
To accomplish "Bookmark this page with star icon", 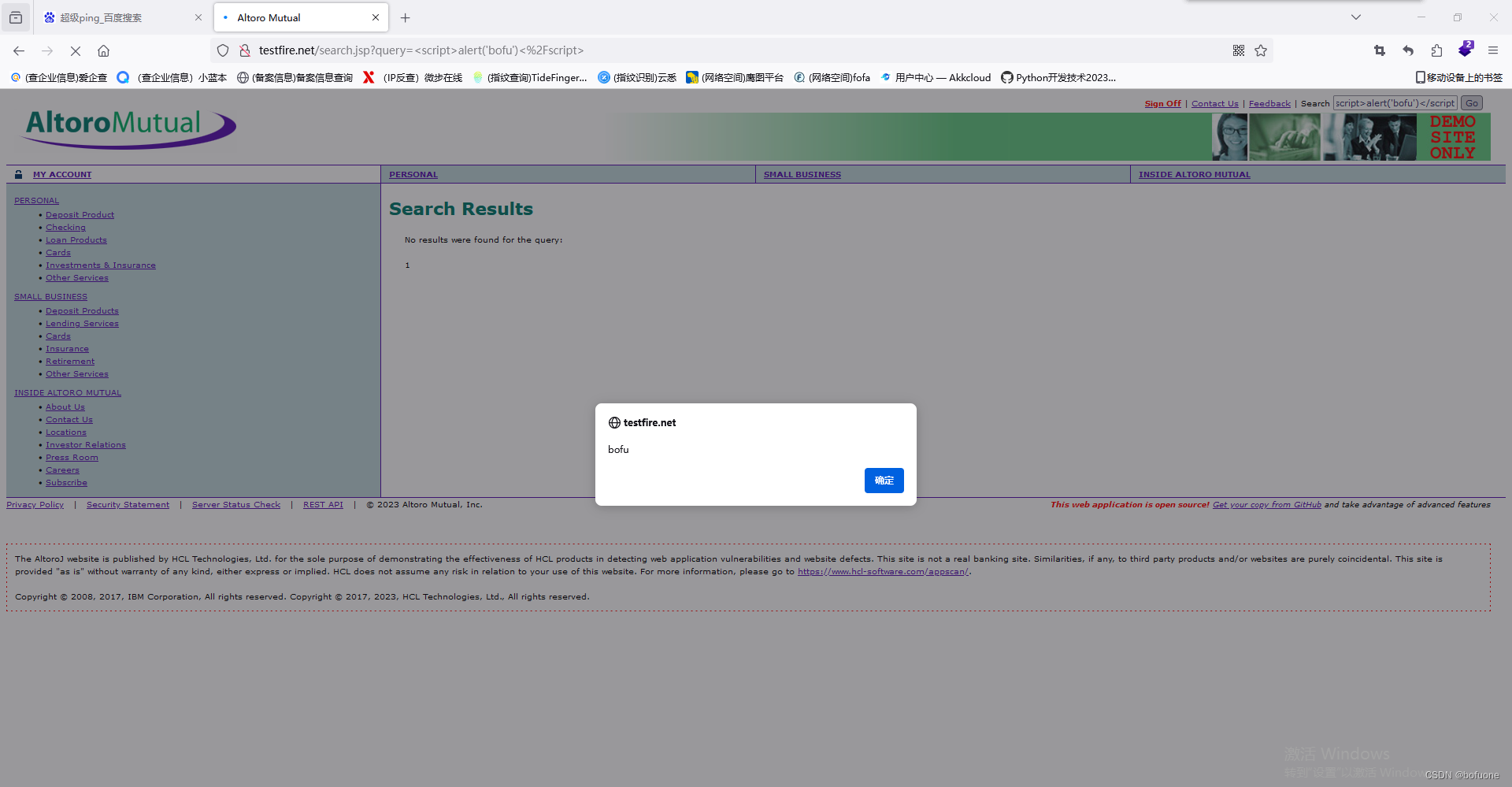I will pyautogui.click(x=1261, y=50).
